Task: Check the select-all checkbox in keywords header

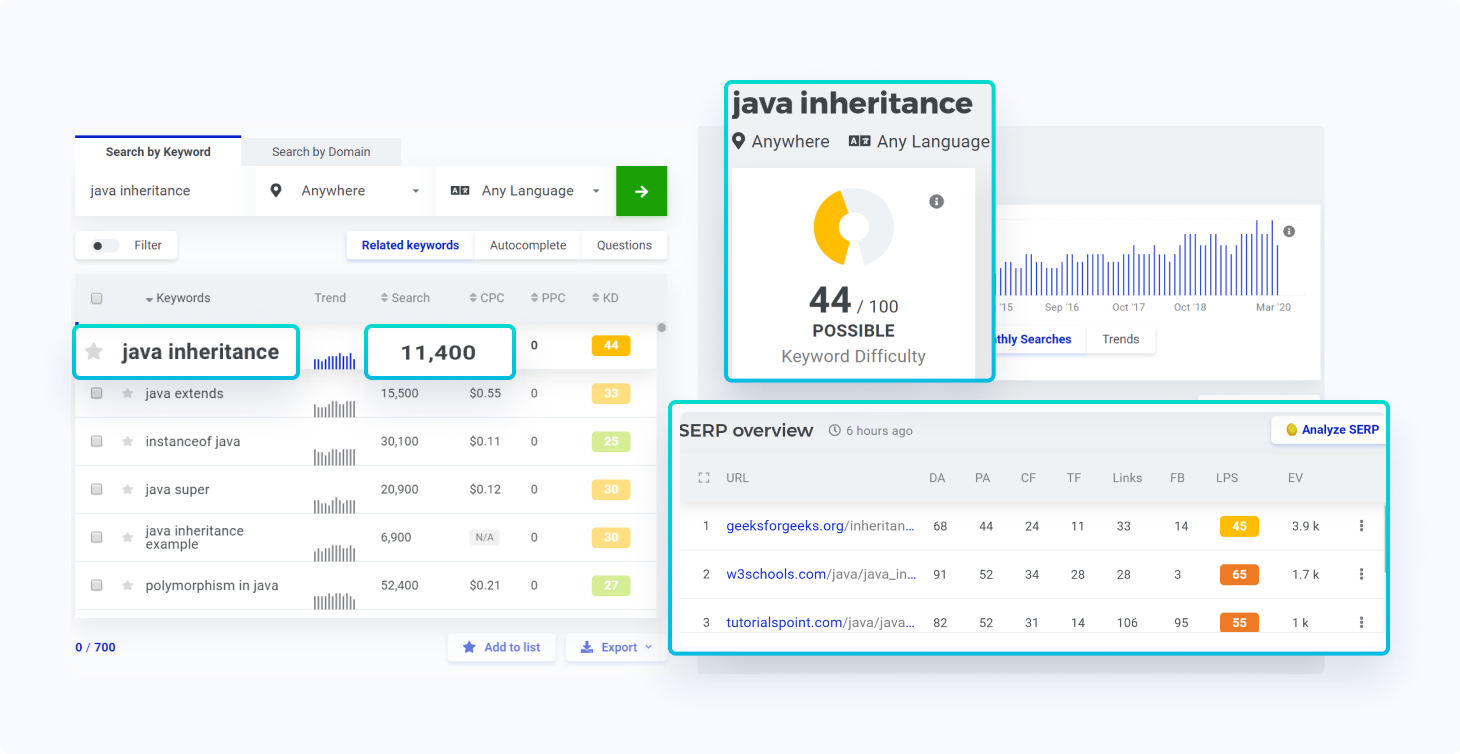Action: coord(96,297)
